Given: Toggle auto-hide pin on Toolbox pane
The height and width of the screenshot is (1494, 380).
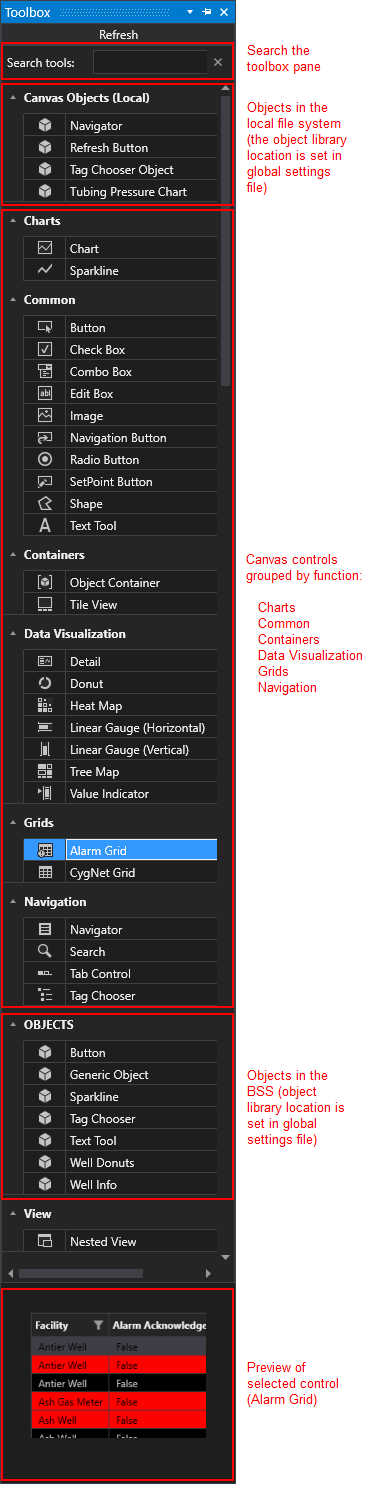Looking at the screenshot, I should (x=207, y=12).
